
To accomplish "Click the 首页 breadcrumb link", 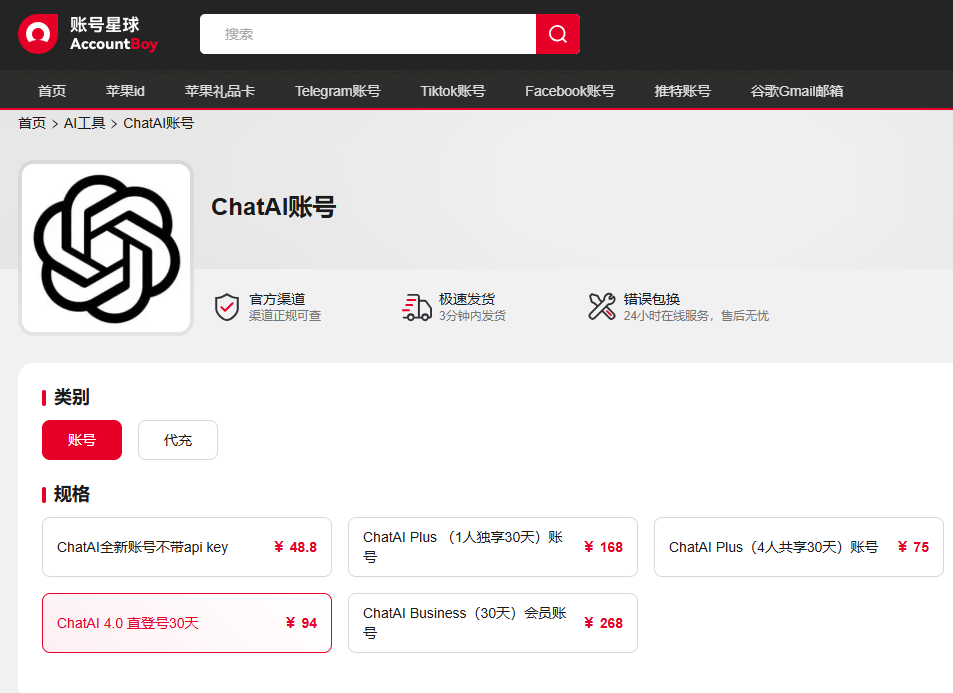I will (x=32, y=123).
